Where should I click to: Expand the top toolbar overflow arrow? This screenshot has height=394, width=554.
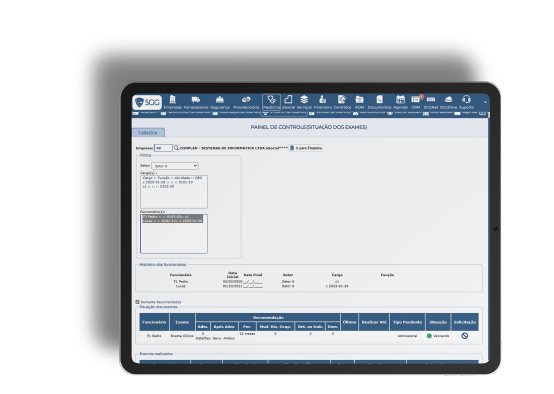tap(485, 102)
